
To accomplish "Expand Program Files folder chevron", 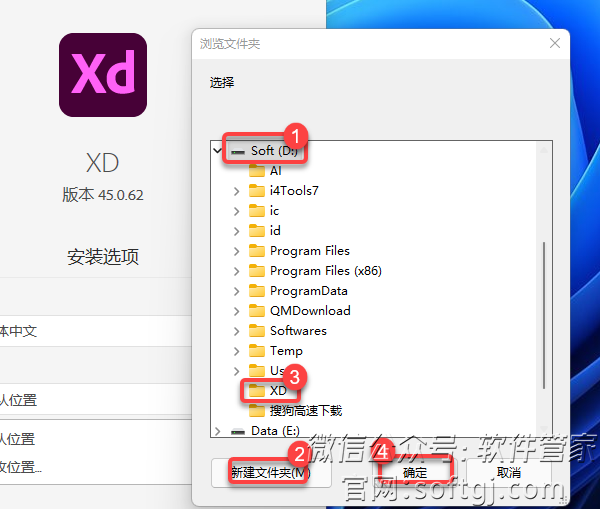I will tap(236, 251).
